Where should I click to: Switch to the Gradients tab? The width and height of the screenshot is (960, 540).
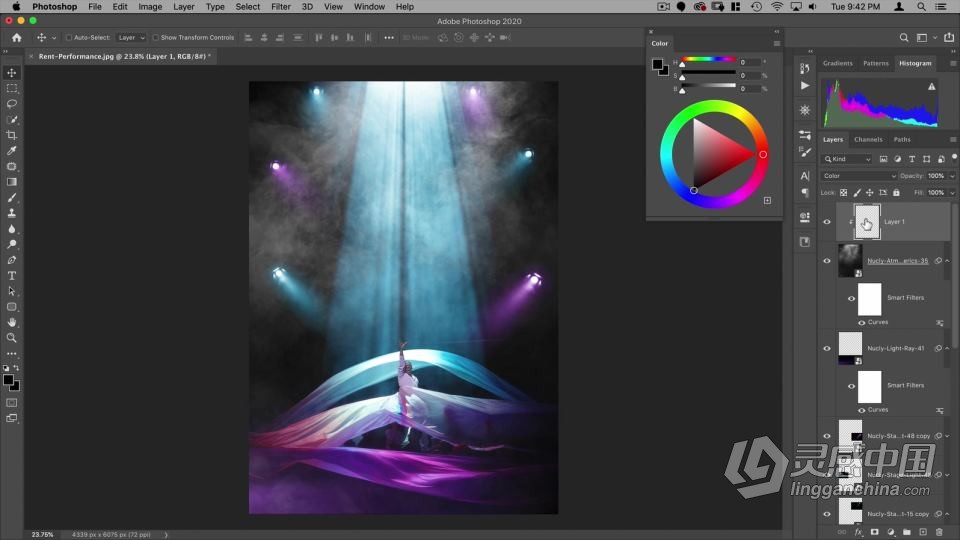[x=837, y=63]
